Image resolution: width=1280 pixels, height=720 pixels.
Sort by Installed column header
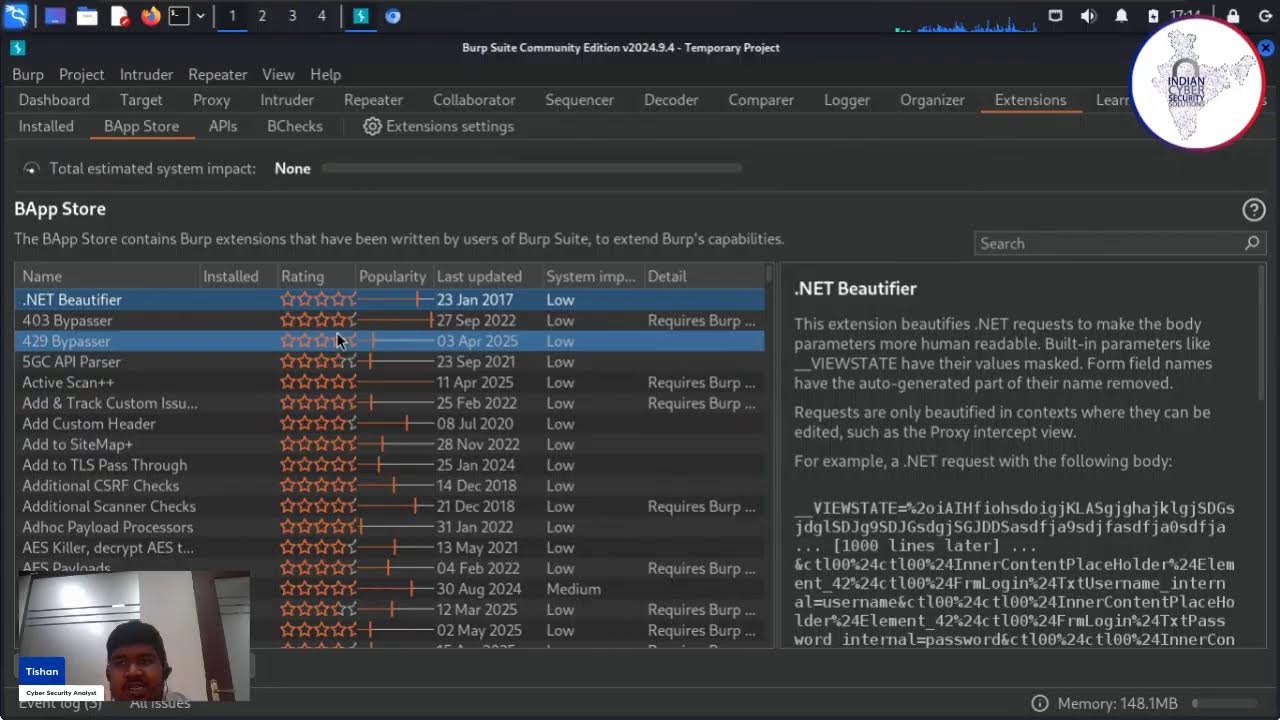point(236,276)
